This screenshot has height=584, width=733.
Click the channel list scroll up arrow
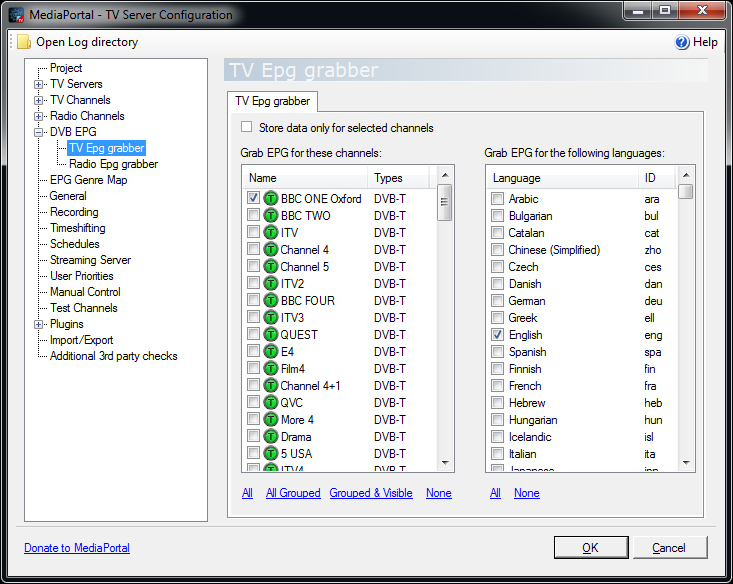pos(445,175)
